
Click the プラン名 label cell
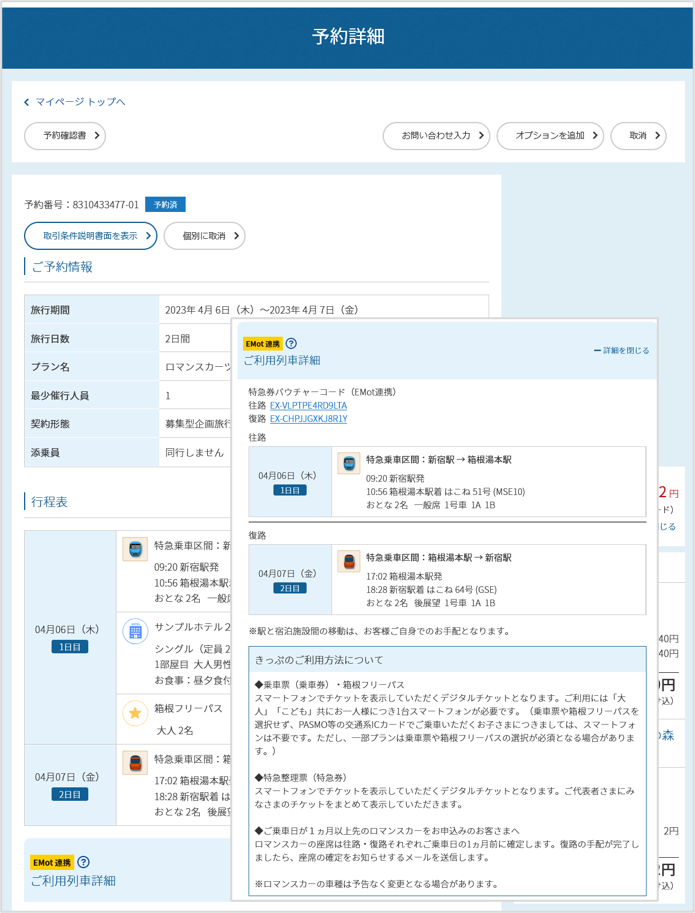click(91, 367)
